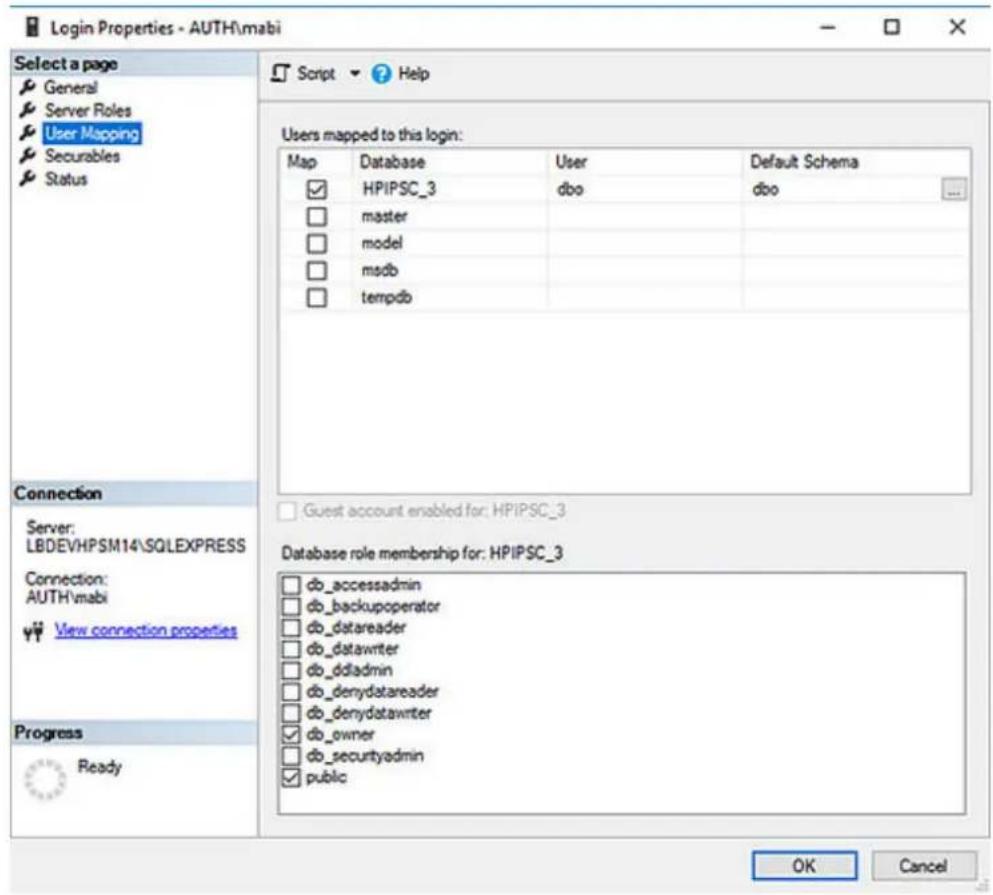
Task: Check the Map box for tempdb
Action: tap(317, 297)
